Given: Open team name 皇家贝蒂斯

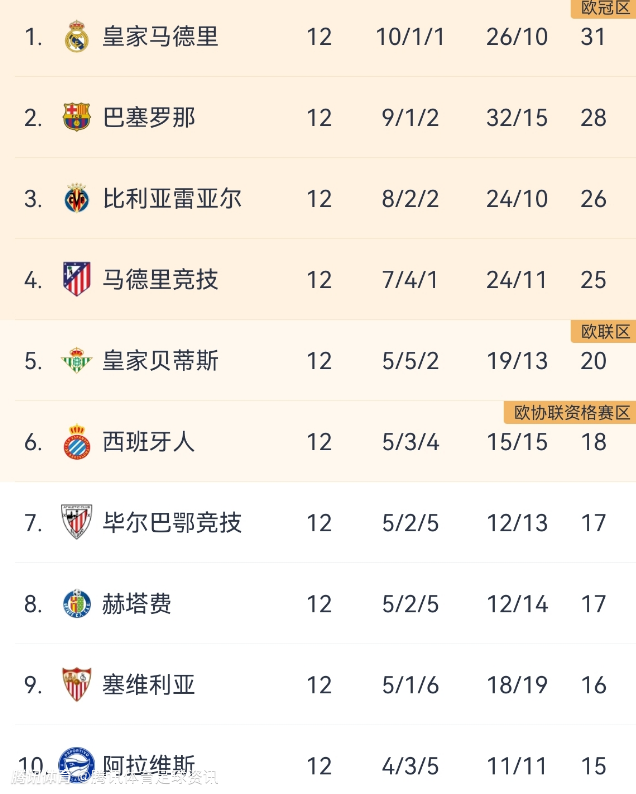Looking at the screenshot, I should [160, 361].
